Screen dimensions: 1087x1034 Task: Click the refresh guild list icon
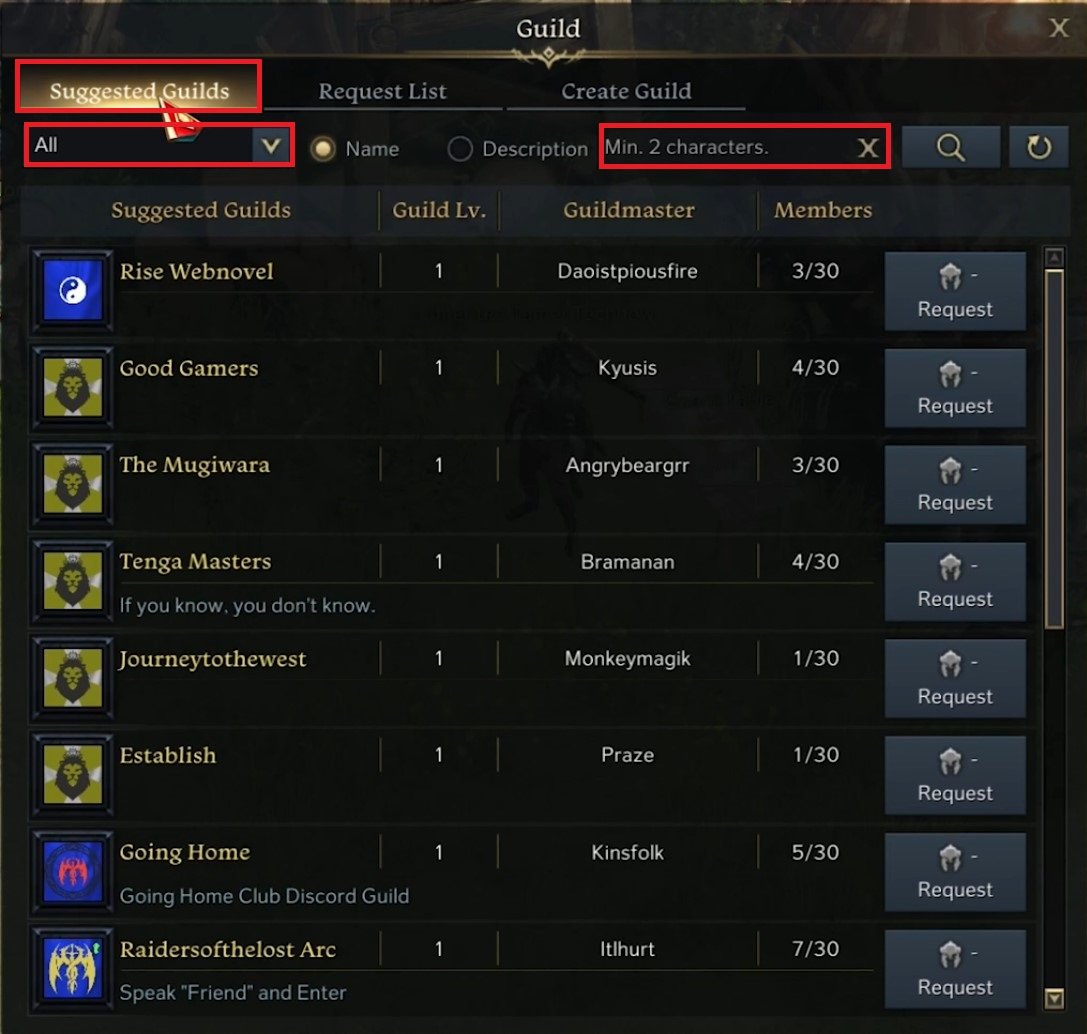[1038, 147]
